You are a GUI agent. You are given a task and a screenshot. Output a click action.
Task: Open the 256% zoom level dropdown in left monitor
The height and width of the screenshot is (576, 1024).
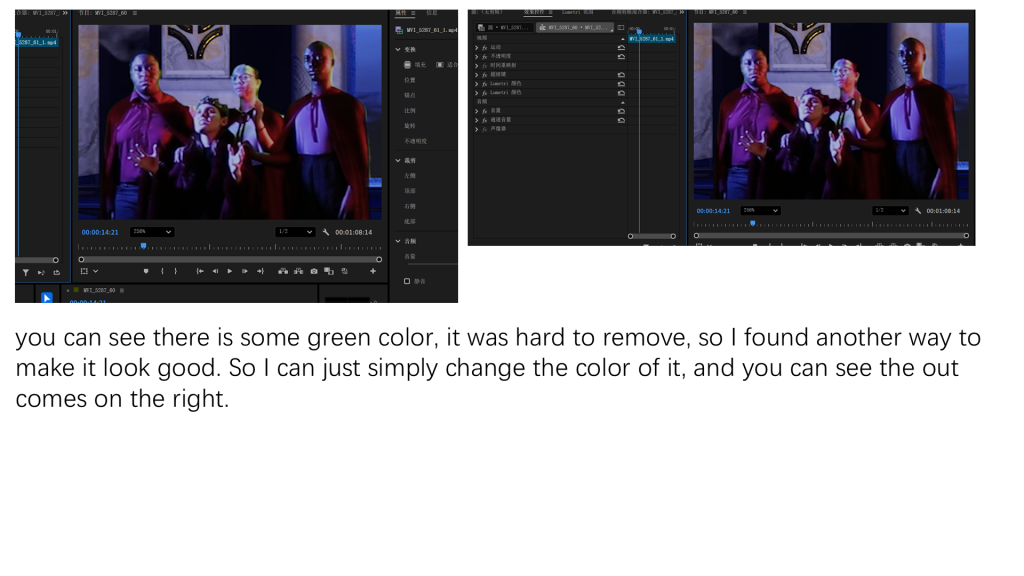click(x=152, y=232)
